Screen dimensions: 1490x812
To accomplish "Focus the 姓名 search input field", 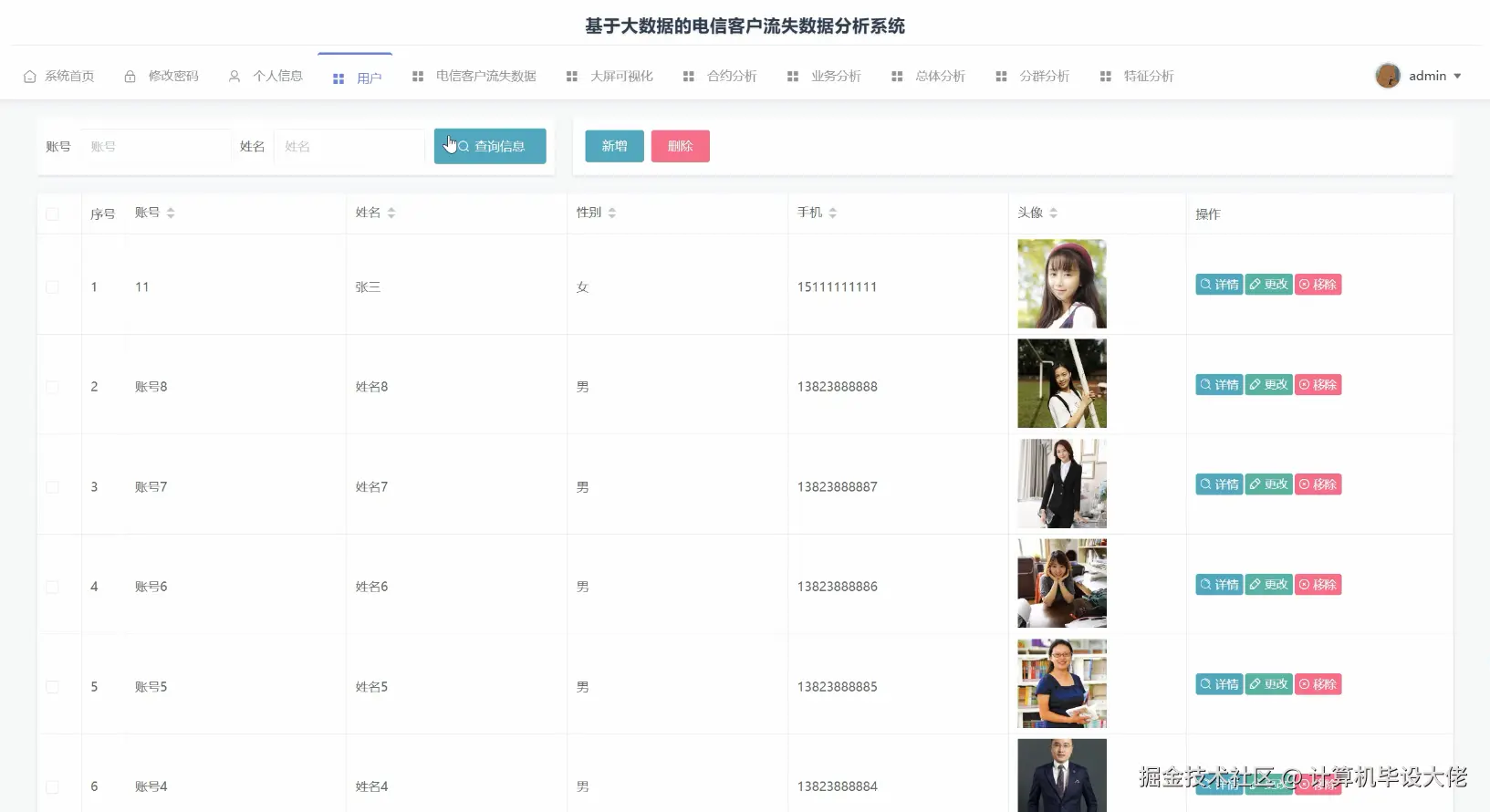I will (349, 146).
